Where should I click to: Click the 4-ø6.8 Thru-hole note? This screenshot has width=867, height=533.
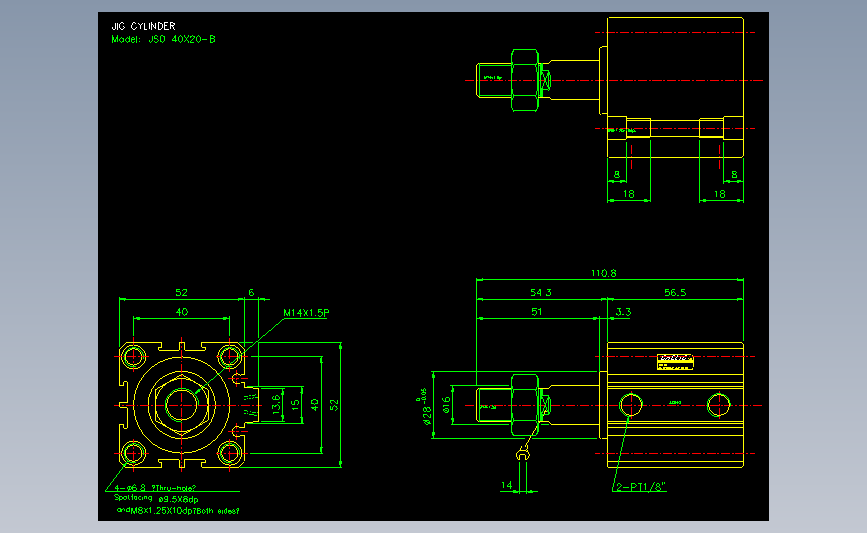[x=155, y=488]
